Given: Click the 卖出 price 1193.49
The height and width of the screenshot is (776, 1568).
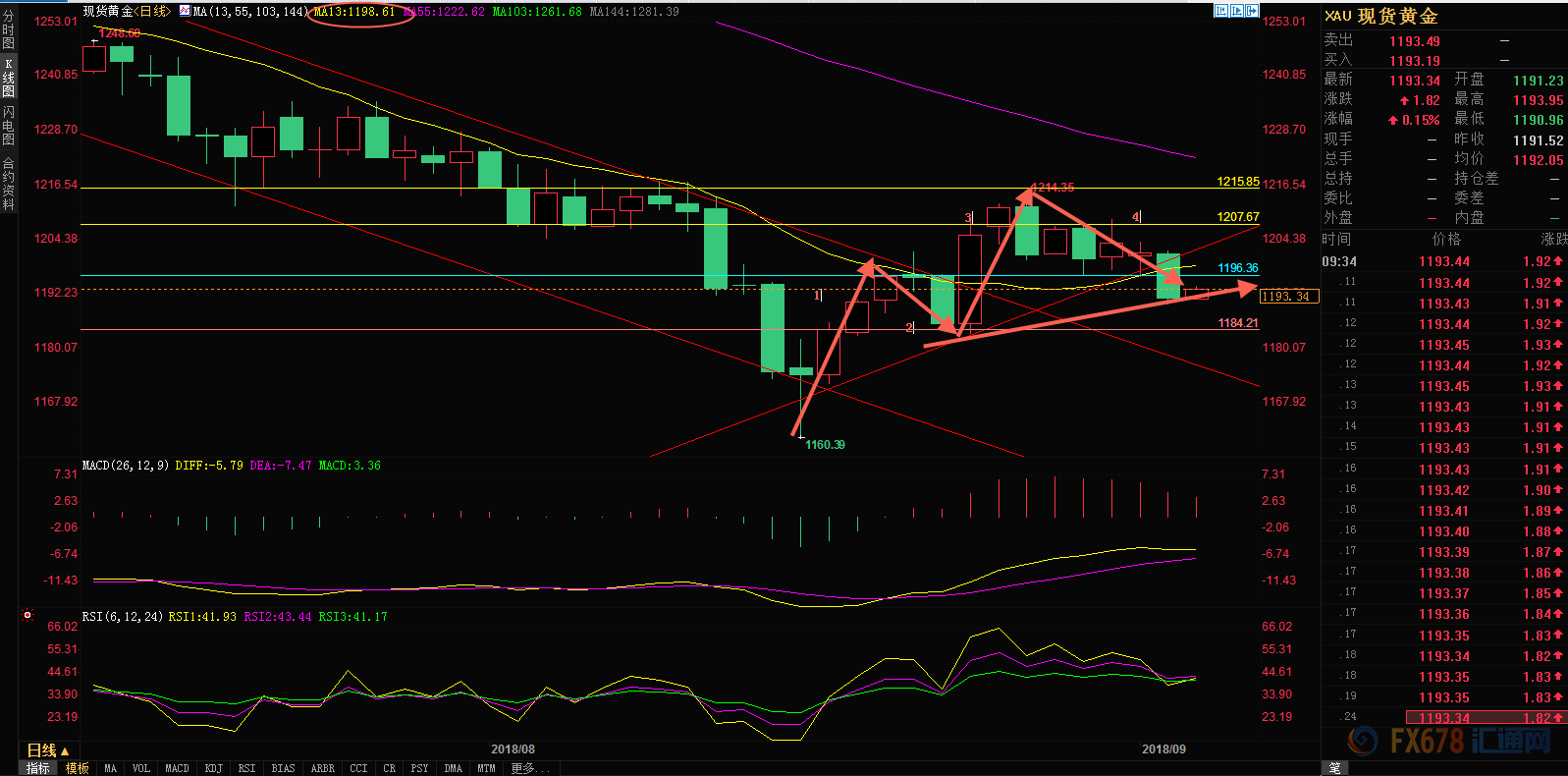Looking at the screenshot, I should 1414,41.
